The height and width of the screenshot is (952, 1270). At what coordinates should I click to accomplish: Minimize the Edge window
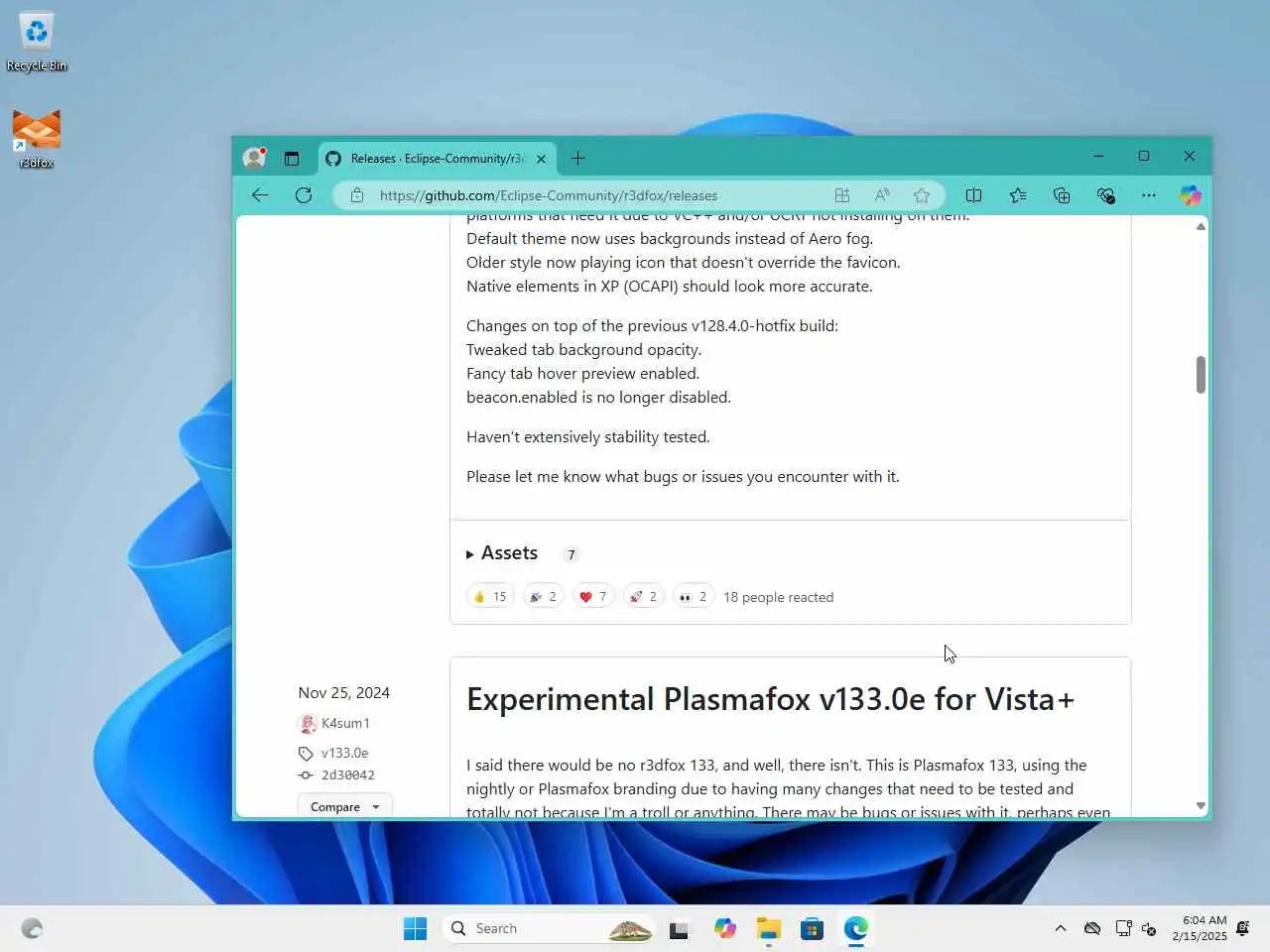click(x=1098, y=156)
